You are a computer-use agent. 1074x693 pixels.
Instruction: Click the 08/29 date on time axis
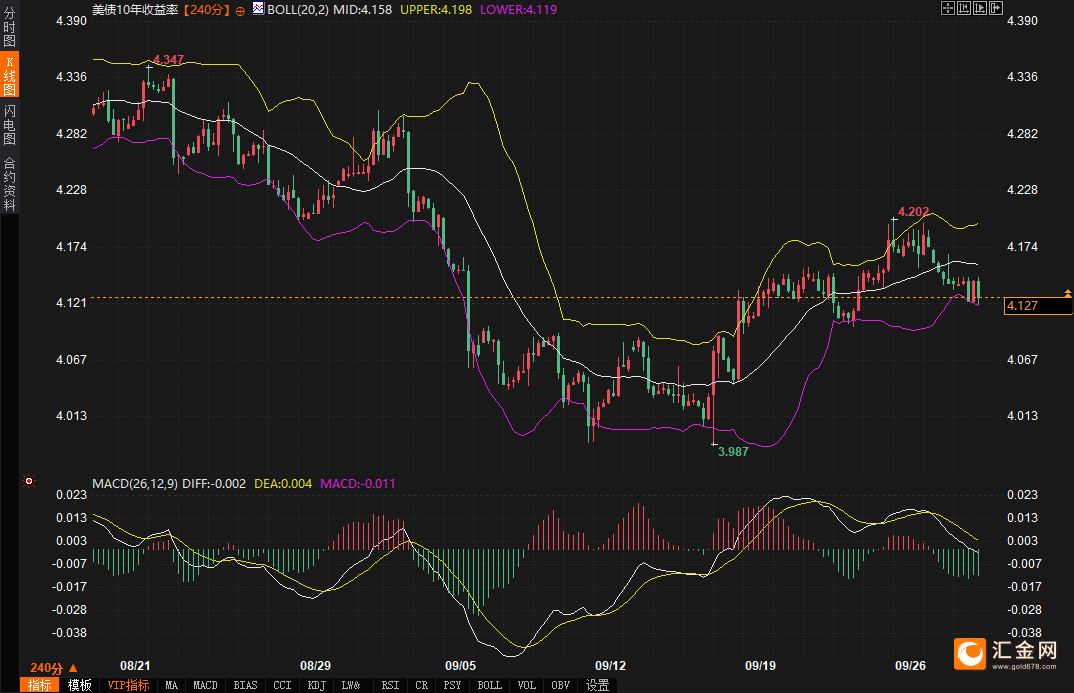pos(315,666)
